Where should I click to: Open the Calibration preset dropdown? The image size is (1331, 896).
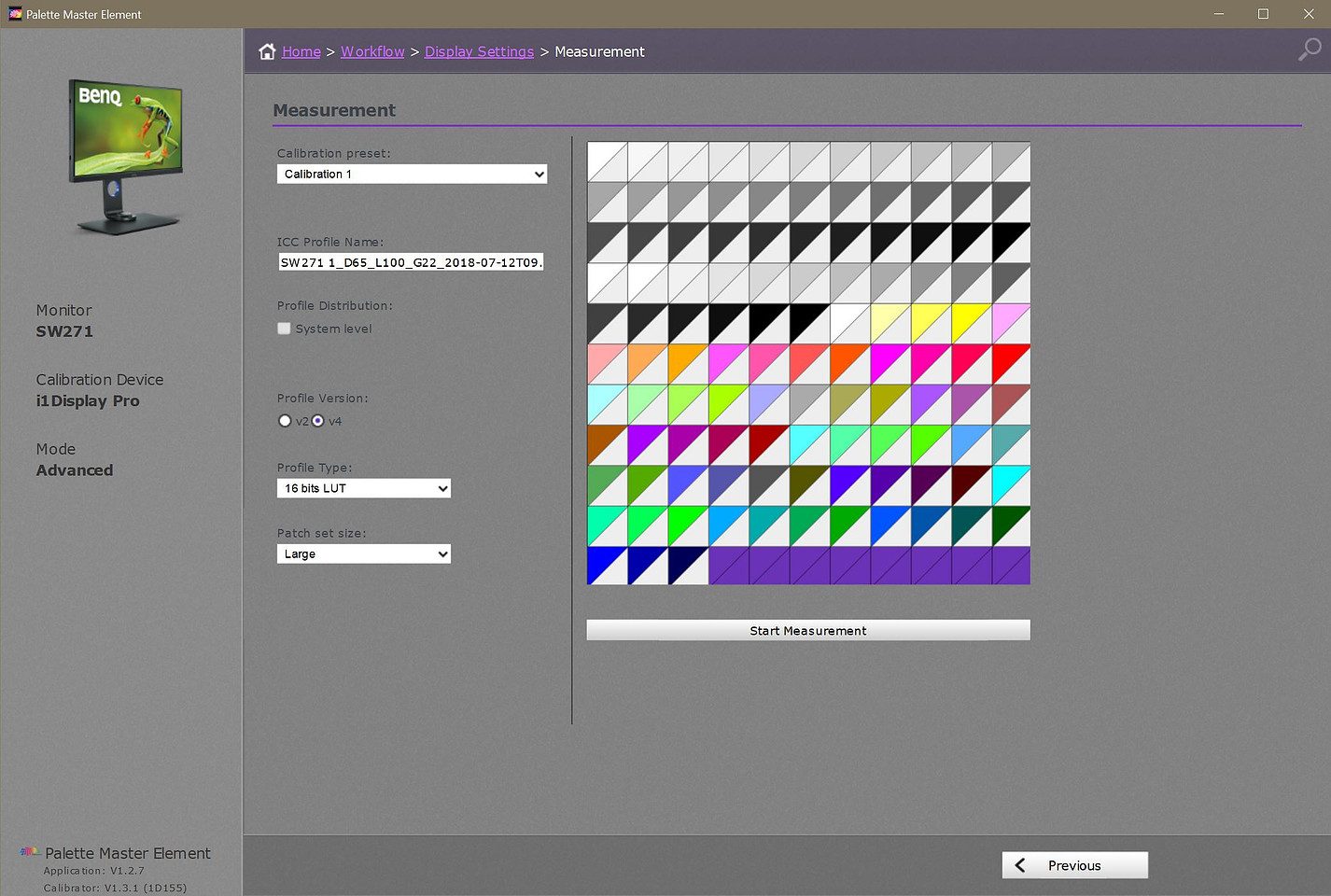(412, 175)
